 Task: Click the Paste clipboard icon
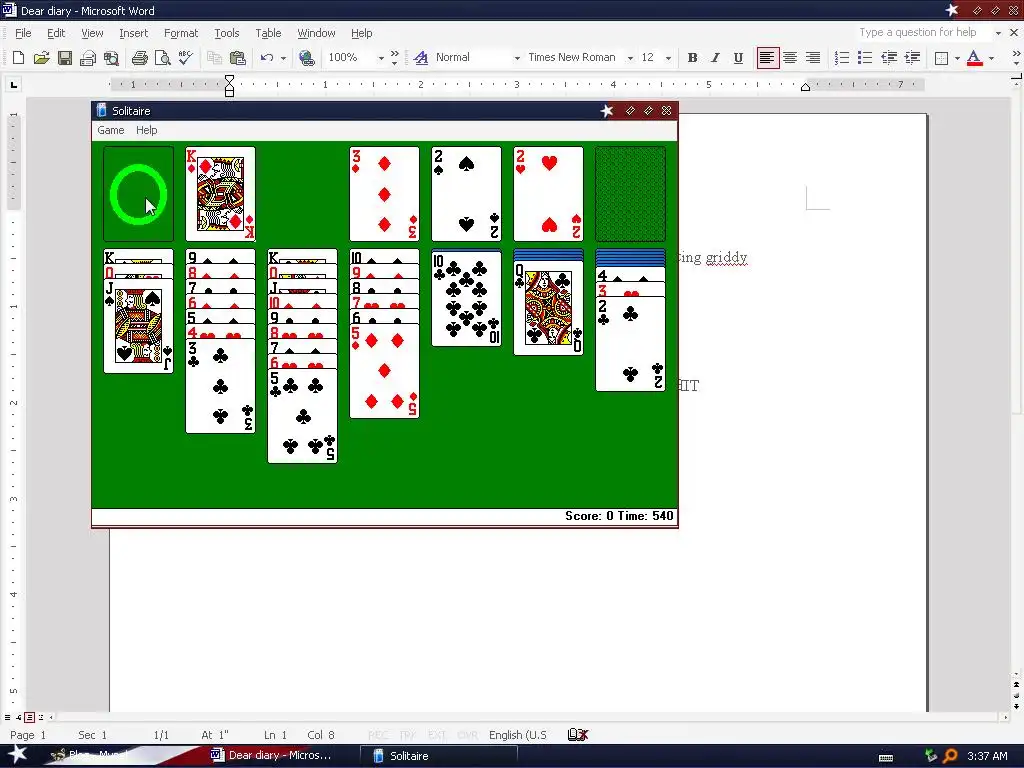238,58
